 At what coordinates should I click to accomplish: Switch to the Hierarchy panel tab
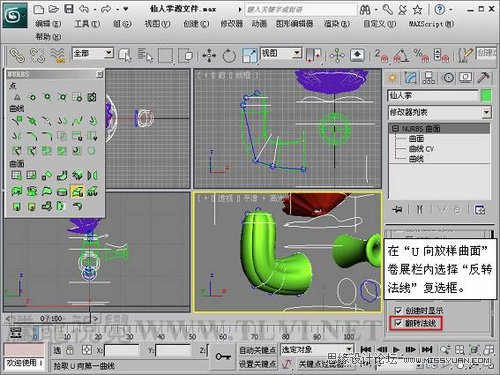point(429,78)
